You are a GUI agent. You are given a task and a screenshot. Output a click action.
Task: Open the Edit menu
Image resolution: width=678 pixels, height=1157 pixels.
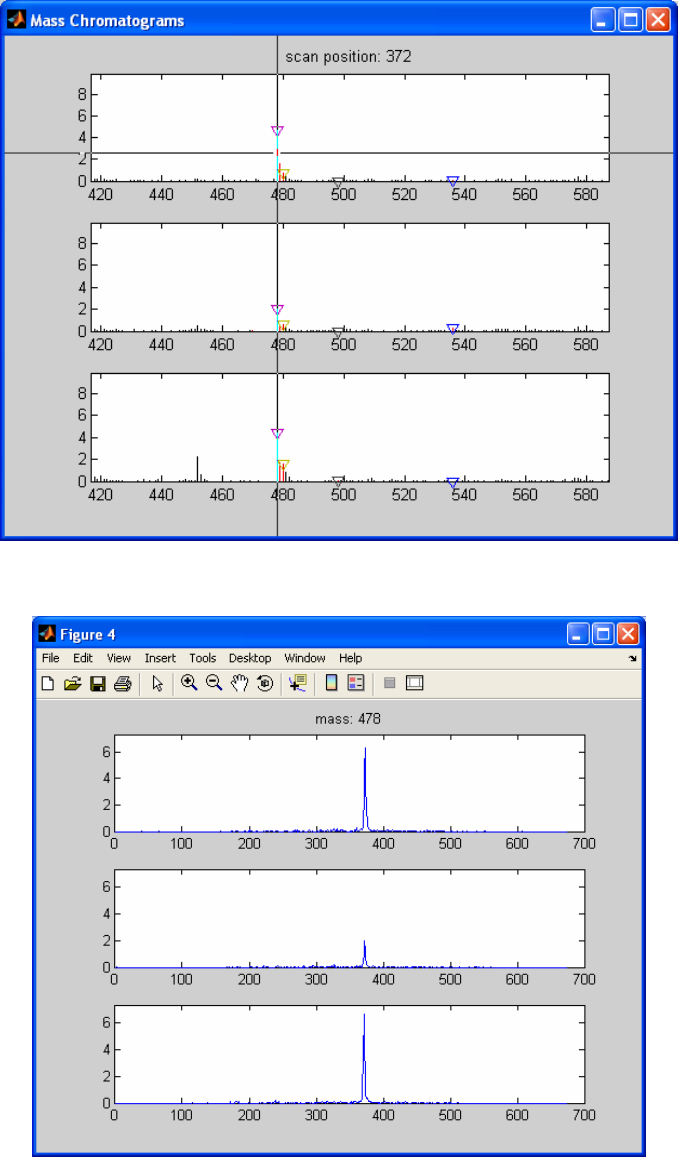click(83, 658)
